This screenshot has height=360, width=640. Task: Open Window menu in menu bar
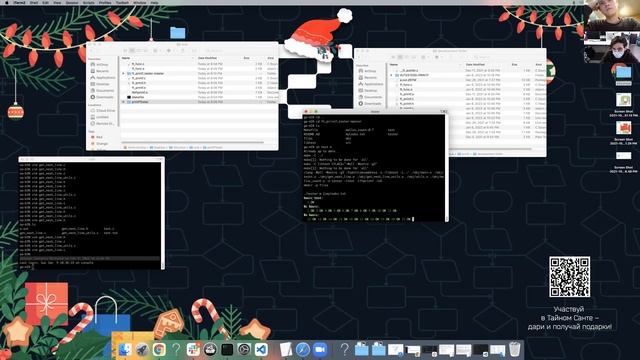(140, 2)
